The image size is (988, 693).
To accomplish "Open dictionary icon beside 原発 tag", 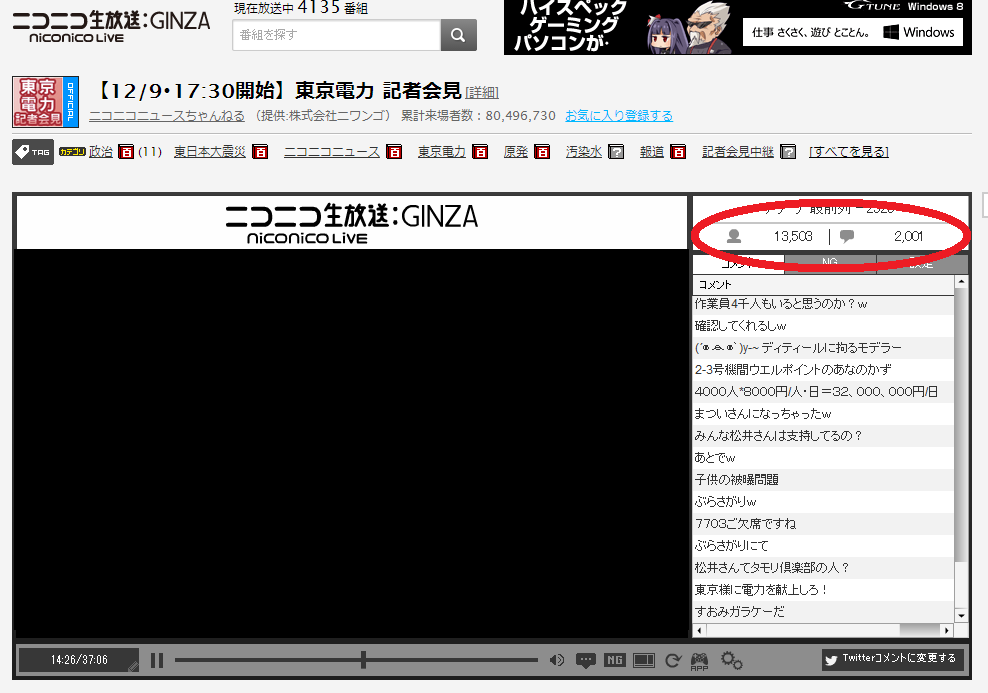I will coord(542,152).
